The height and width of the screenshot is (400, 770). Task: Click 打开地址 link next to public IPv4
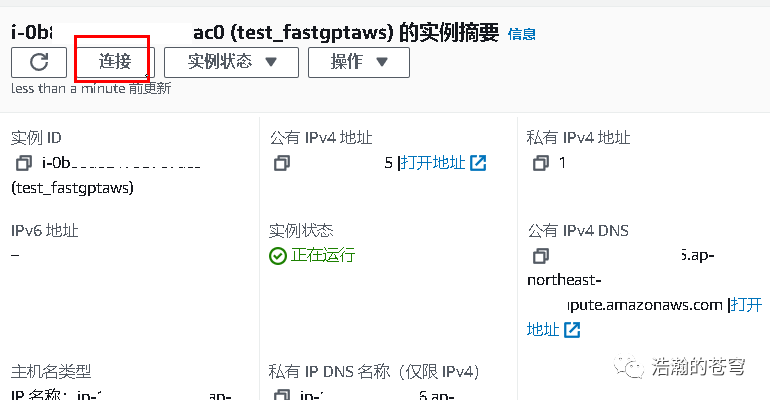click(x=434, y=163)
